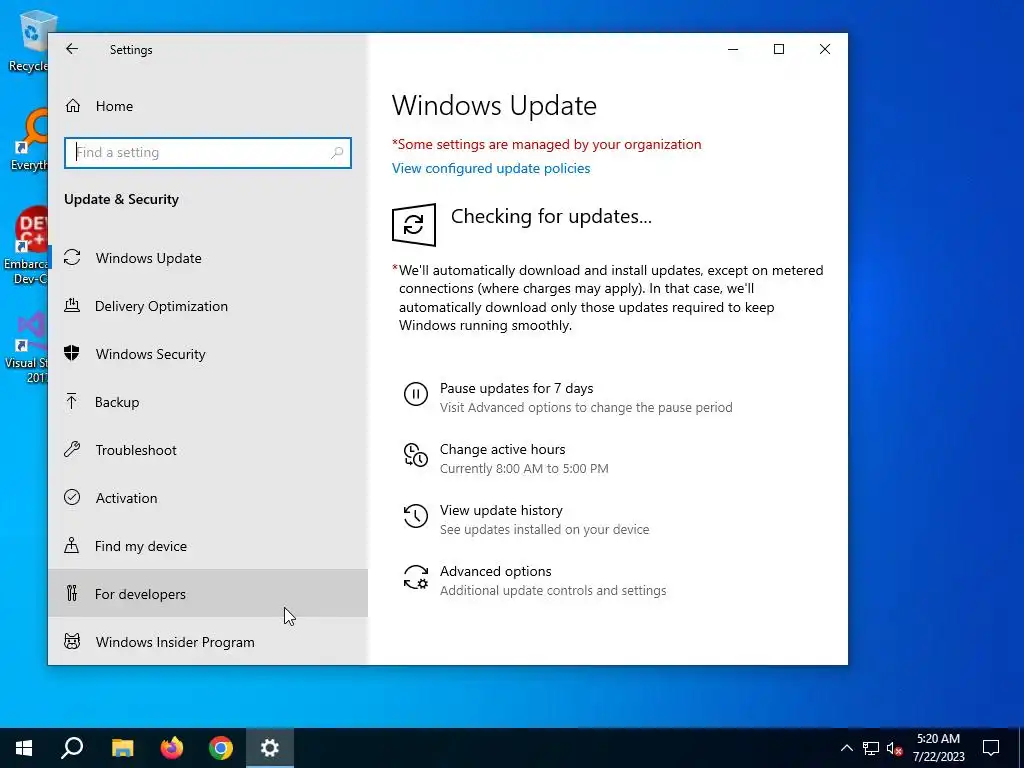This screenshot has height=768, width=1024.
Task: Open Windows Insider Program settings
Action: click(x=208, y=642)
